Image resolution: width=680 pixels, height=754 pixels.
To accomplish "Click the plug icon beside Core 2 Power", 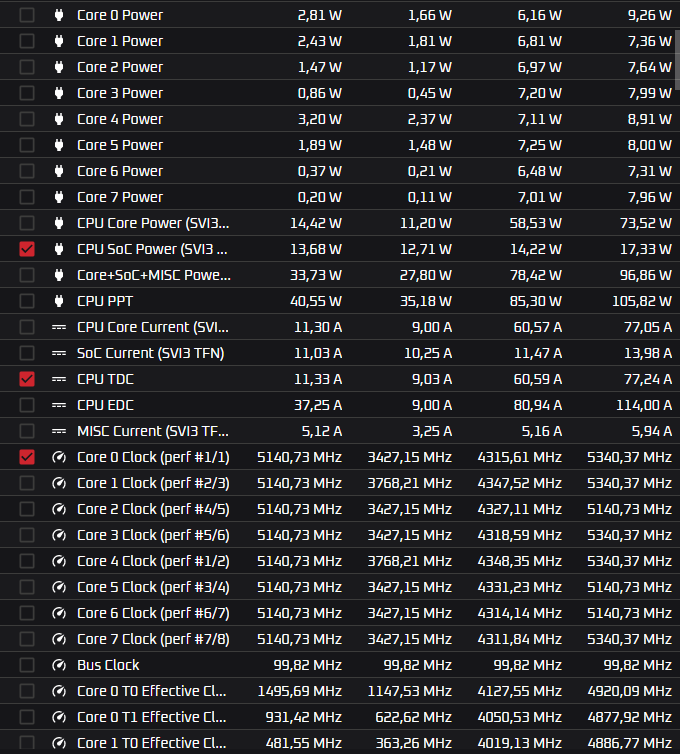I will click(x=59, y=67).
